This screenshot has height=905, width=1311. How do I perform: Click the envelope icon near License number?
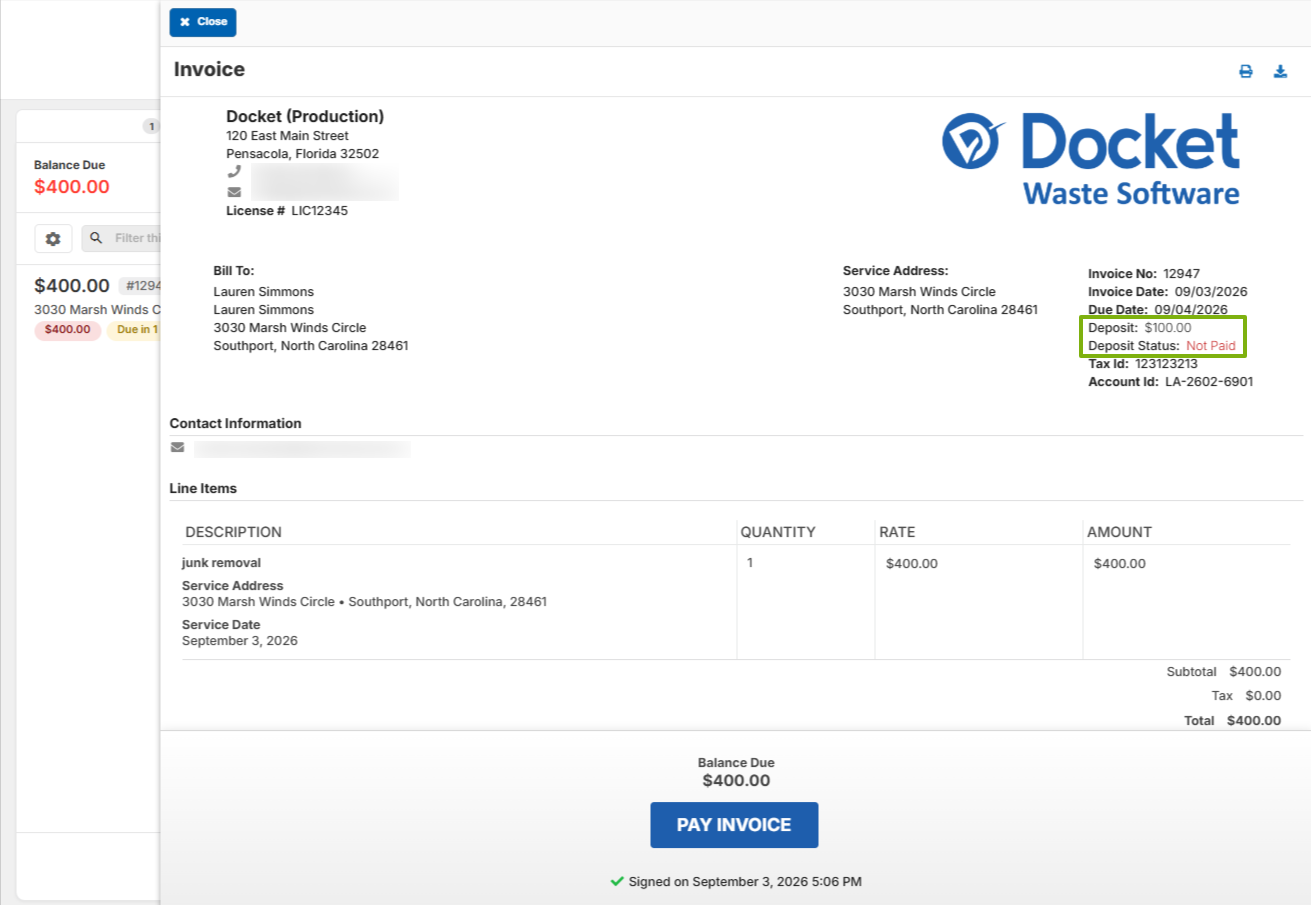[234, 192]
